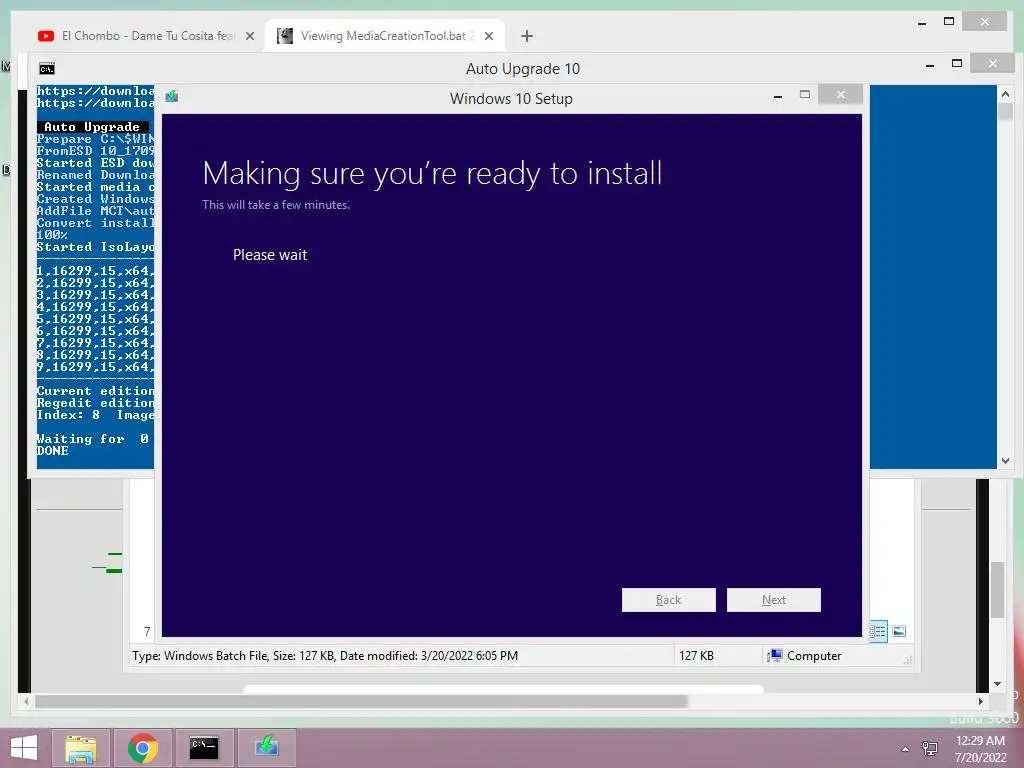Click the Computer status bar entry
This screenshot has width=1024, height=768.
805,656
